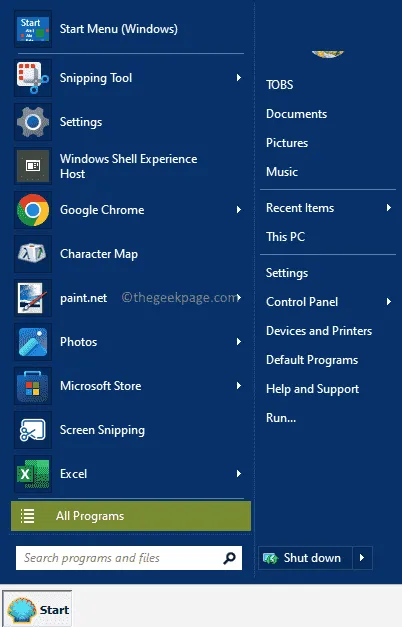The image size is (402, 627).
Task: Click the Search programs and files box
Action: tap(129, 558)
